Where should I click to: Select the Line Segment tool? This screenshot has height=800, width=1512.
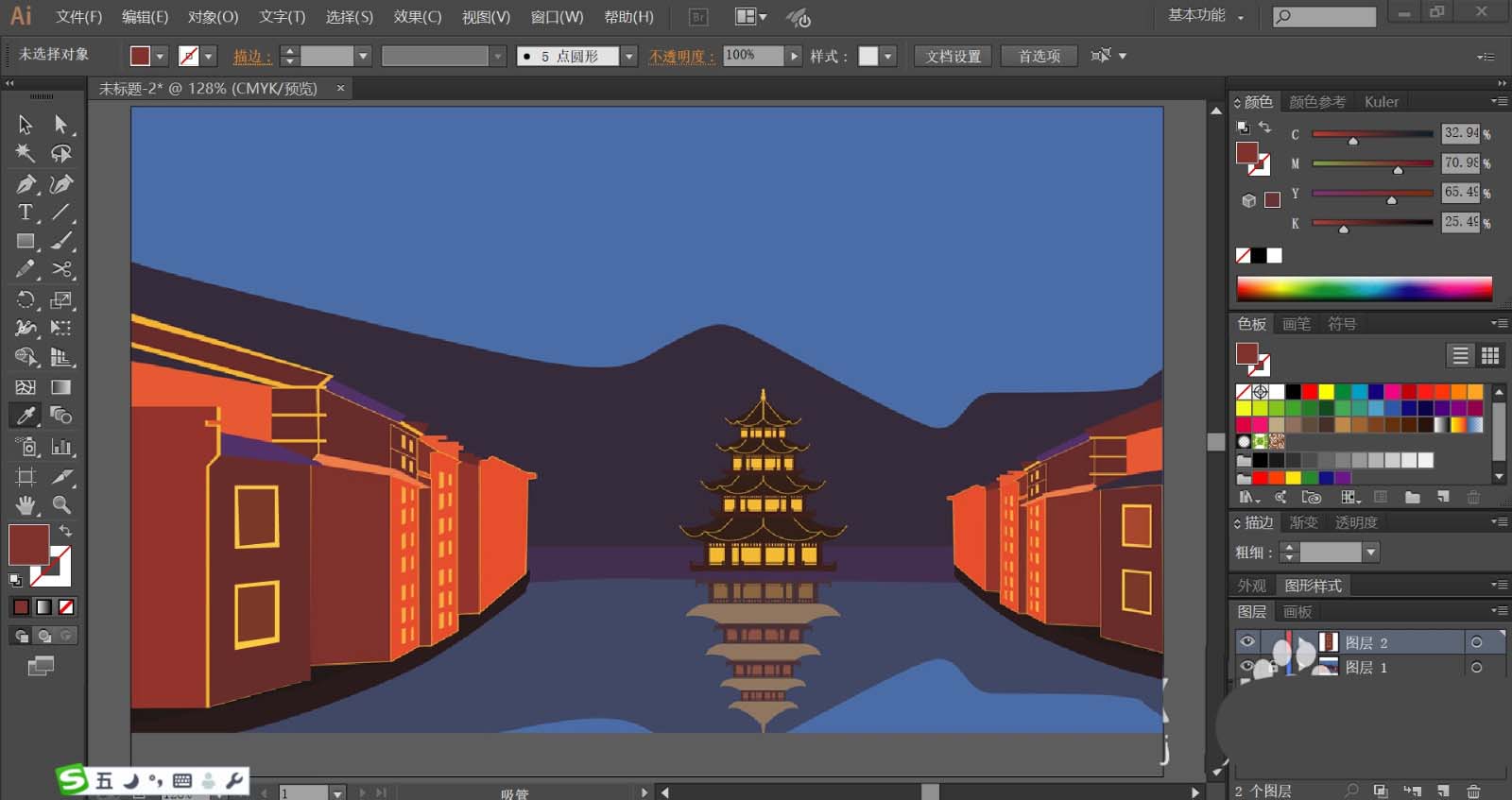61,213
